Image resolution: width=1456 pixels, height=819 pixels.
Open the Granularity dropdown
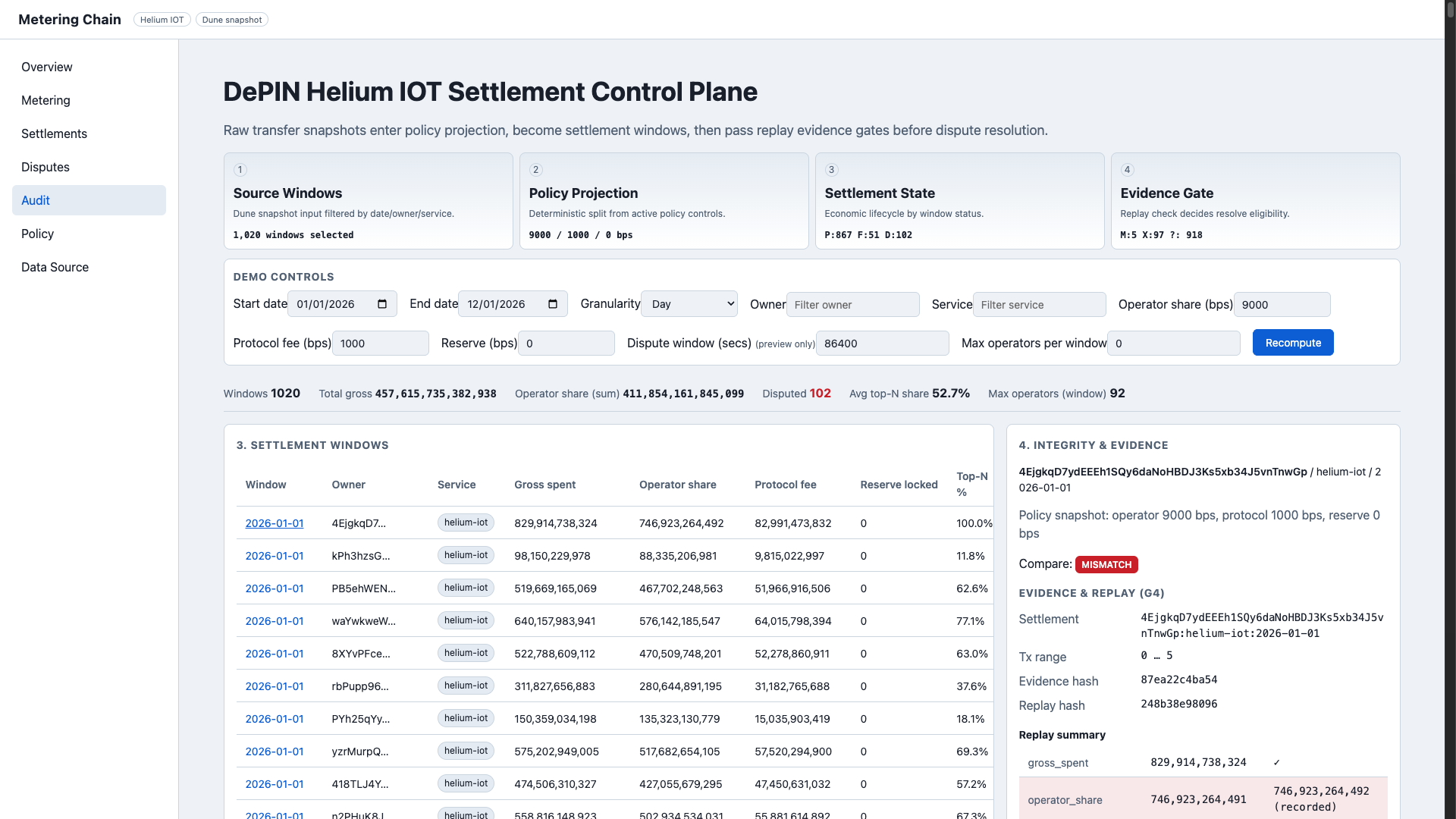(689, 303)
